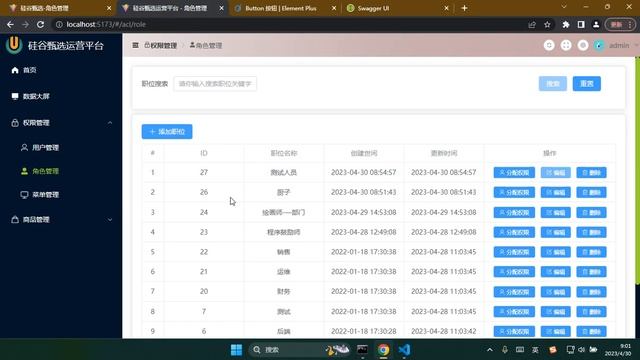The image size is (640, 360).
Task: Click the 重置 button
Action: coord(587,84)
